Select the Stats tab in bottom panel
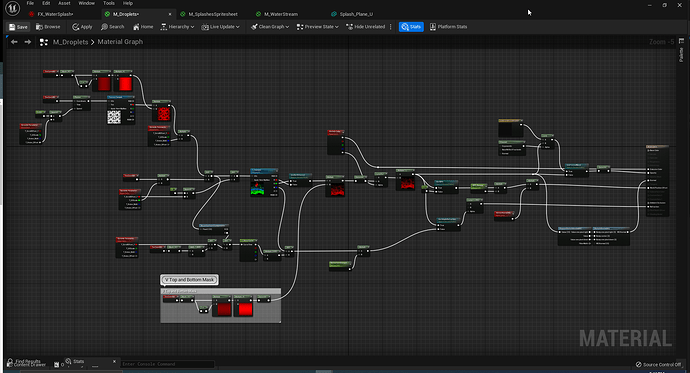The image size is (690, 373). [78, 362]
